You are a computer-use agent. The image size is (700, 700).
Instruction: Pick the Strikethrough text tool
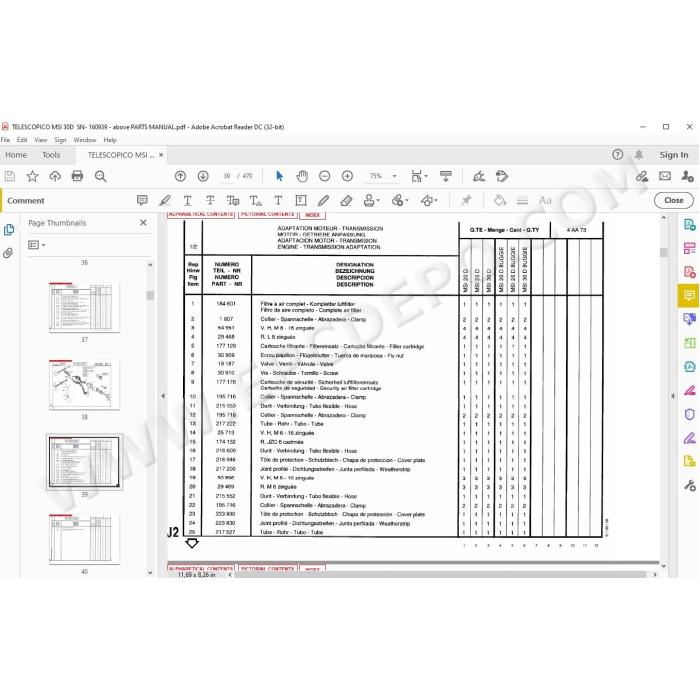coord(210,200)
